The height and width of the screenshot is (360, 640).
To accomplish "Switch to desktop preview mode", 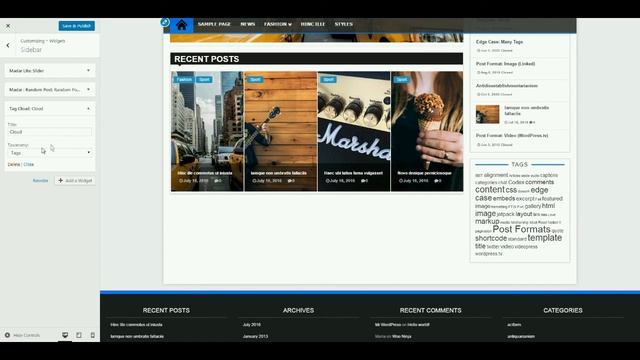I will [x=65, y=335].
